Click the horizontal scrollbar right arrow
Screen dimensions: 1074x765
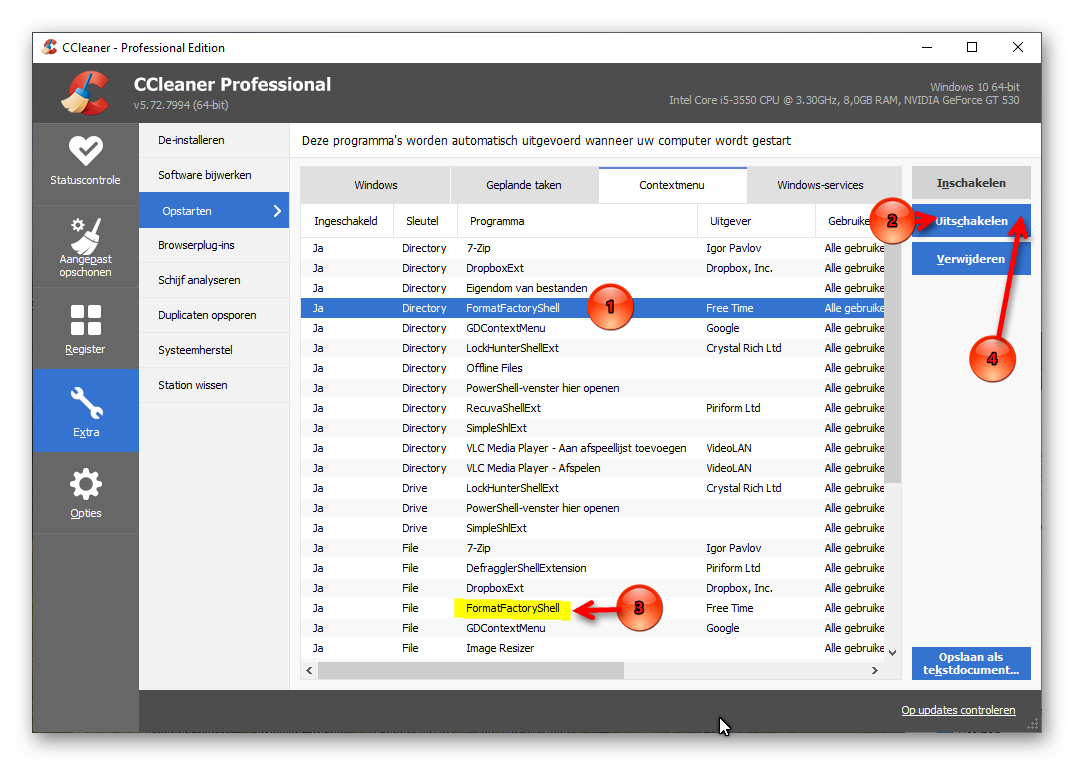875,670
